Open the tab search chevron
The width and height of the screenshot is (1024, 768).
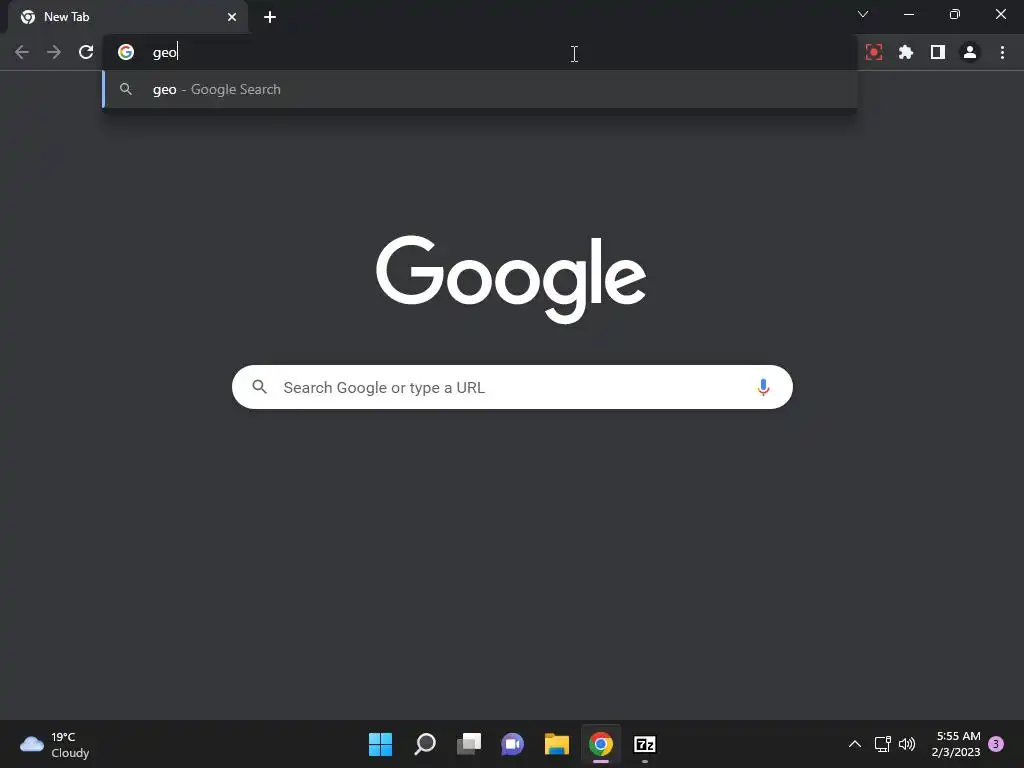click(x=863, y=14)
